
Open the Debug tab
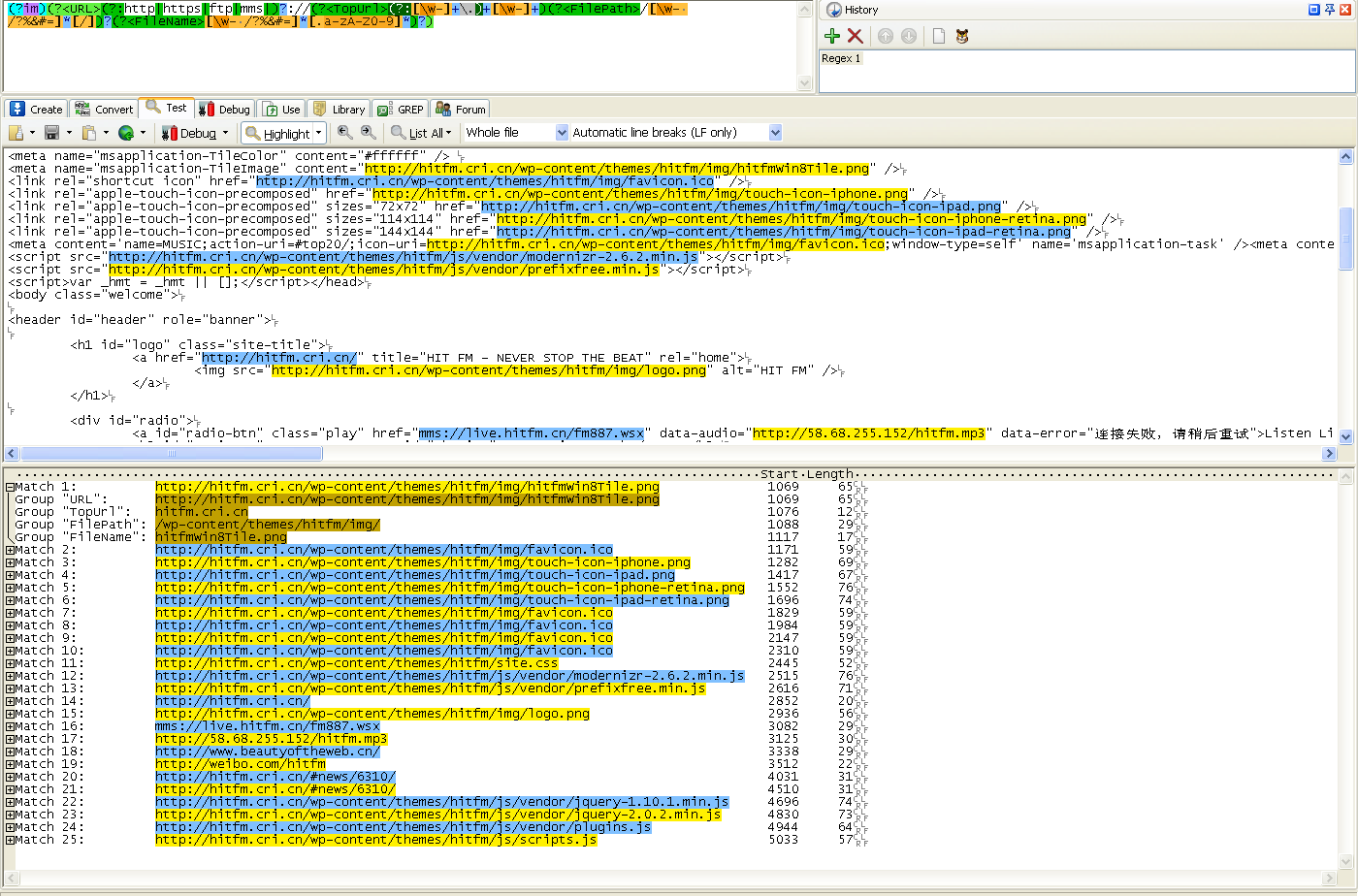coord(224,109)
